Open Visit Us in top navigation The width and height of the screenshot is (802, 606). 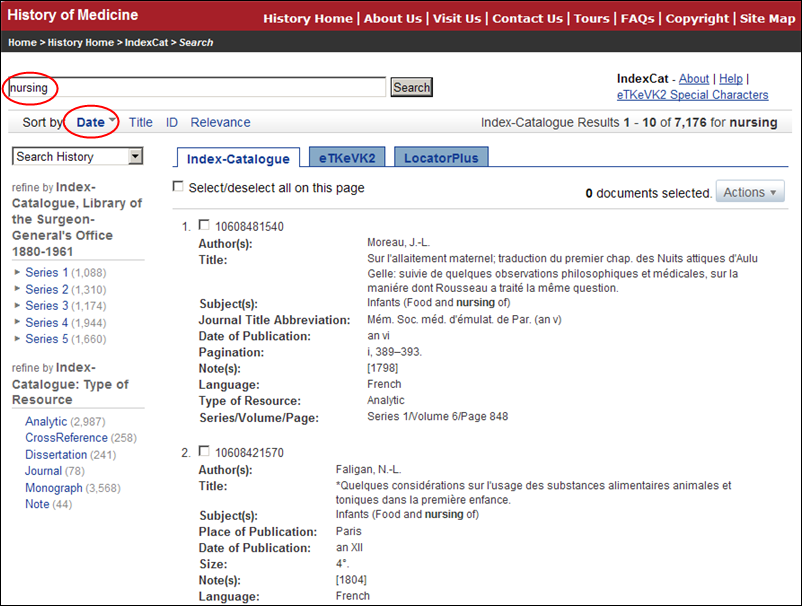pyautogui.click(x=457, y=18)
